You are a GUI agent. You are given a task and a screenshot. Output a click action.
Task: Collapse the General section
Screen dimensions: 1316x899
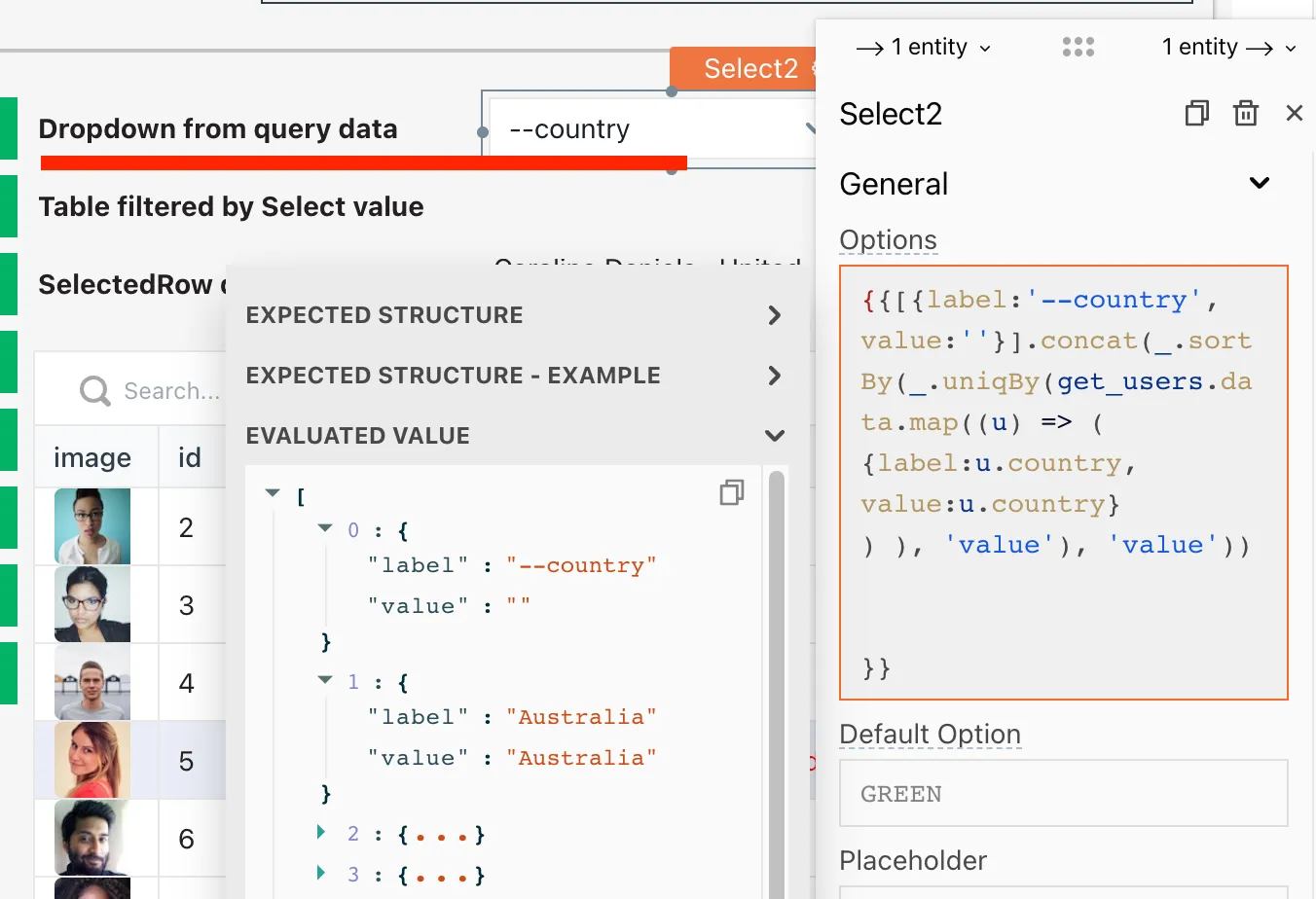tap(1259, 183)
